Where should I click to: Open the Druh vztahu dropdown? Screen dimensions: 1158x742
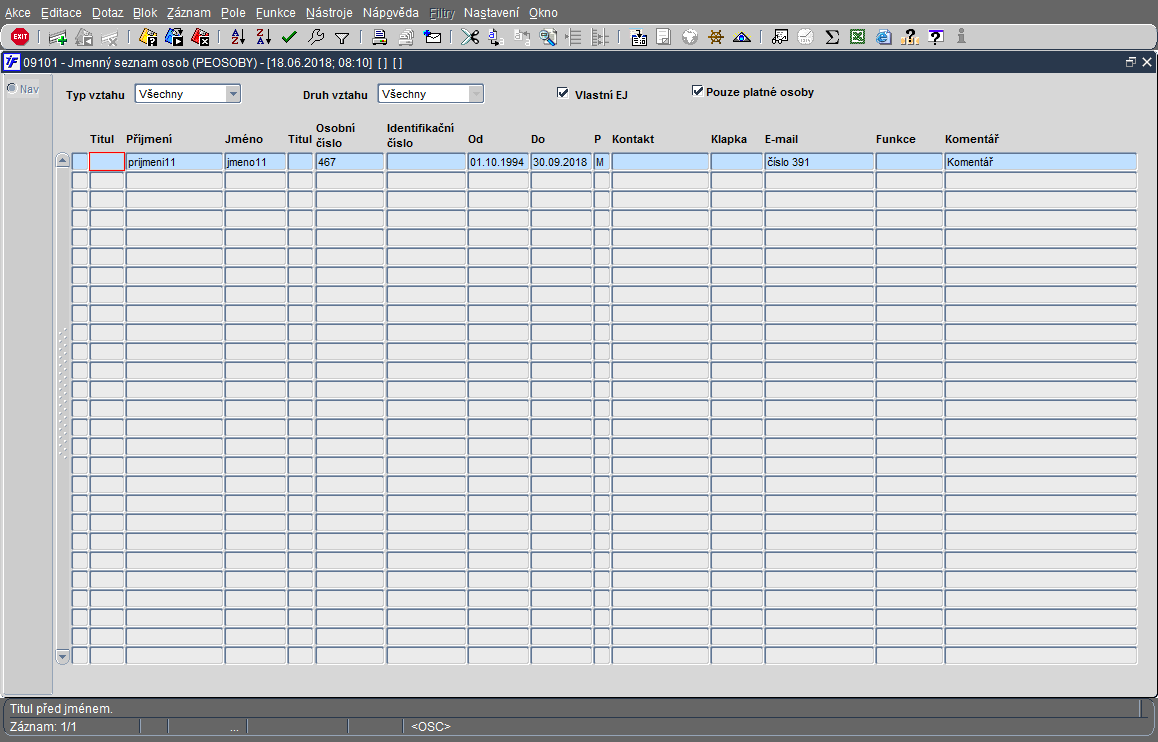pyautogui.click(x=476, y=94)
